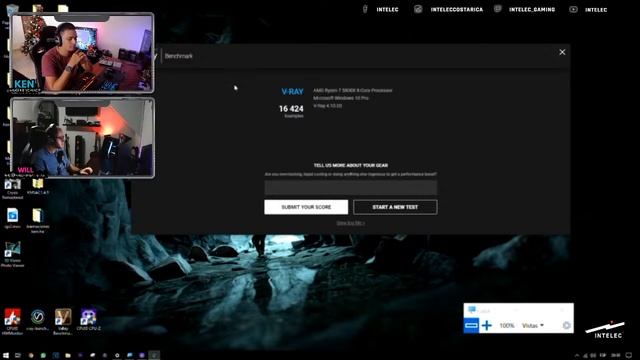Click the Magnifier 100% zoom level
The height and width of the screenshot is (360, 640).
(x=507, y=325)
